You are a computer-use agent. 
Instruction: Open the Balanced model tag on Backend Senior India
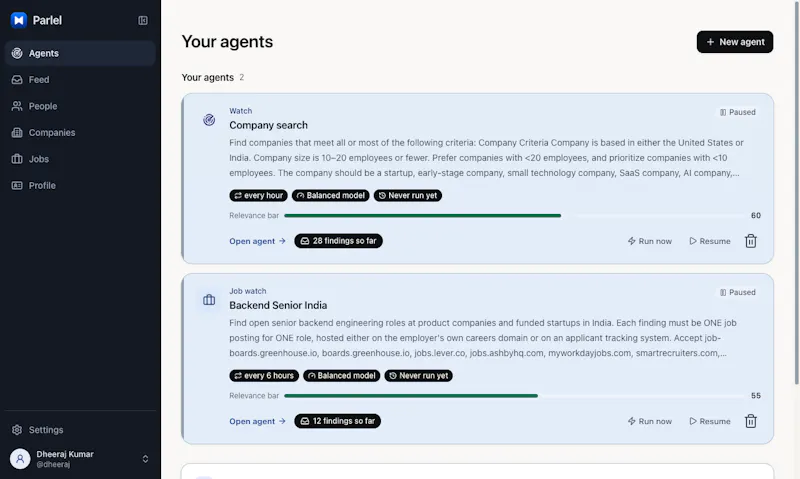(x=342, y=376)
